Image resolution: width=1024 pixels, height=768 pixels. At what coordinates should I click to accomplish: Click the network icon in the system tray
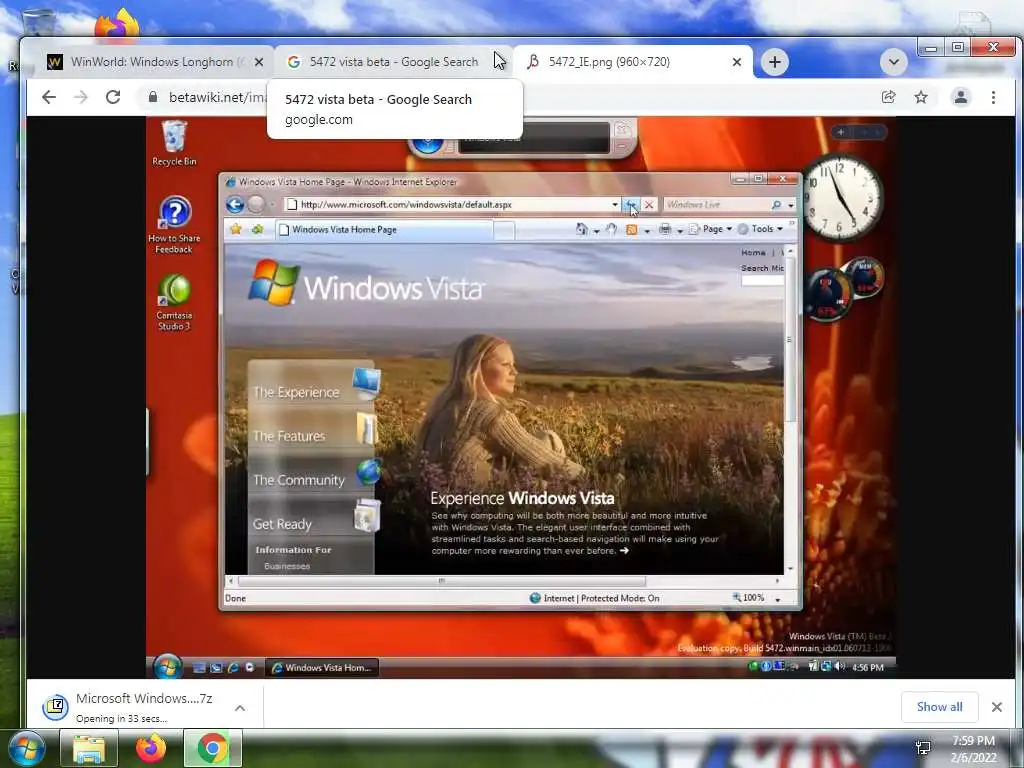coord(923,748)
